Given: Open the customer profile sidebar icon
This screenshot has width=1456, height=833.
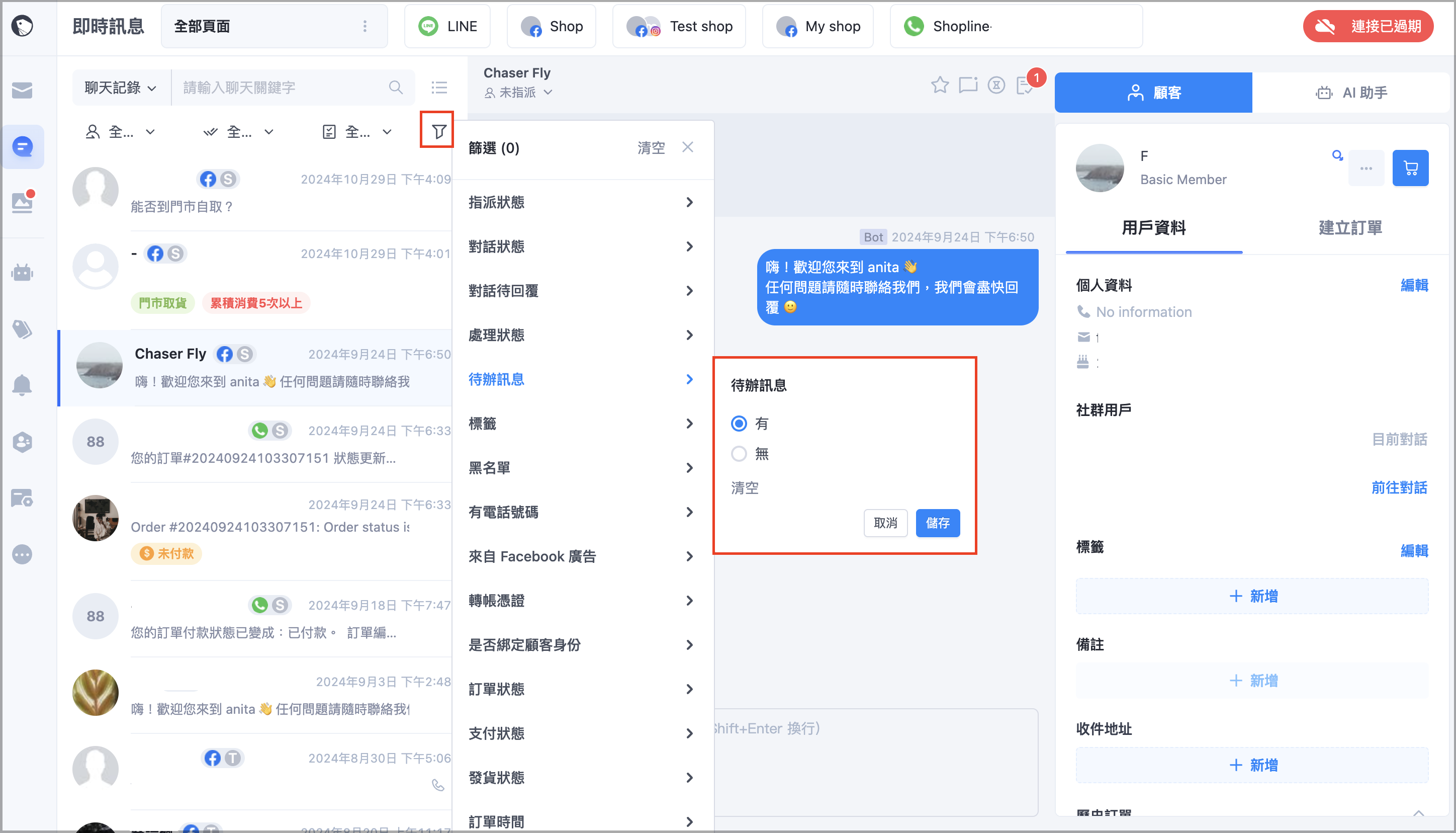Looking at the screenshot, I should click(22, 442).
